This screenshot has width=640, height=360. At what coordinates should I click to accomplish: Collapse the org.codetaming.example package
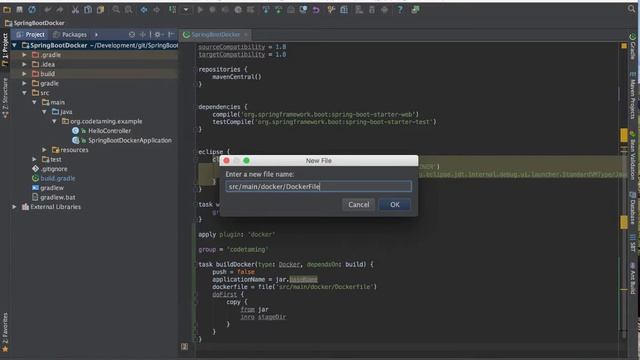tap(54, 121)
